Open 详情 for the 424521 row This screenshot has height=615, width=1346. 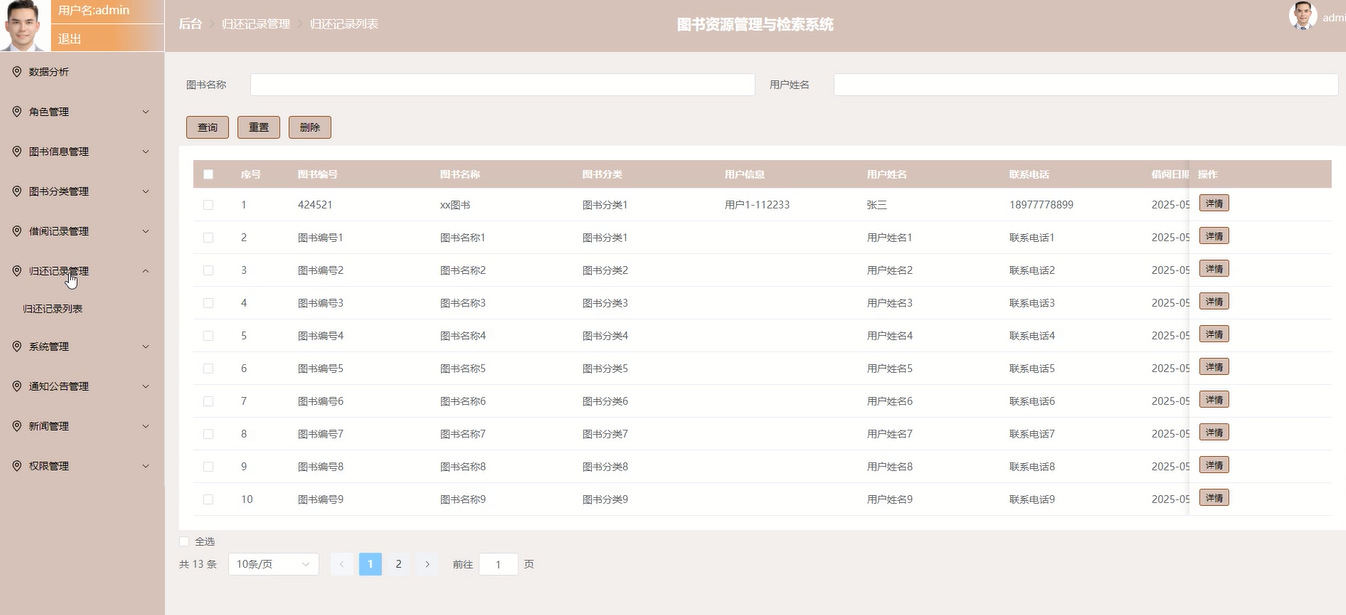click(x=1214, y=203)
